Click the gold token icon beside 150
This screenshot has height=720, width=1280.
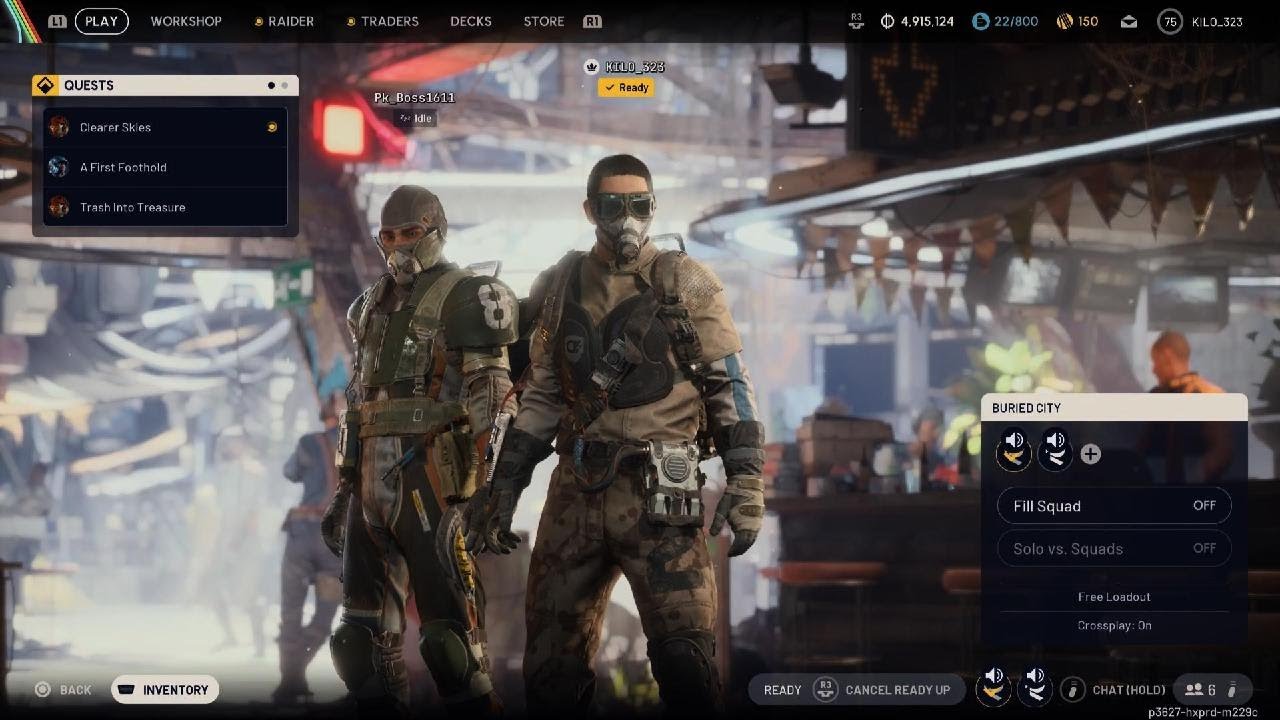coord(1064,21)
